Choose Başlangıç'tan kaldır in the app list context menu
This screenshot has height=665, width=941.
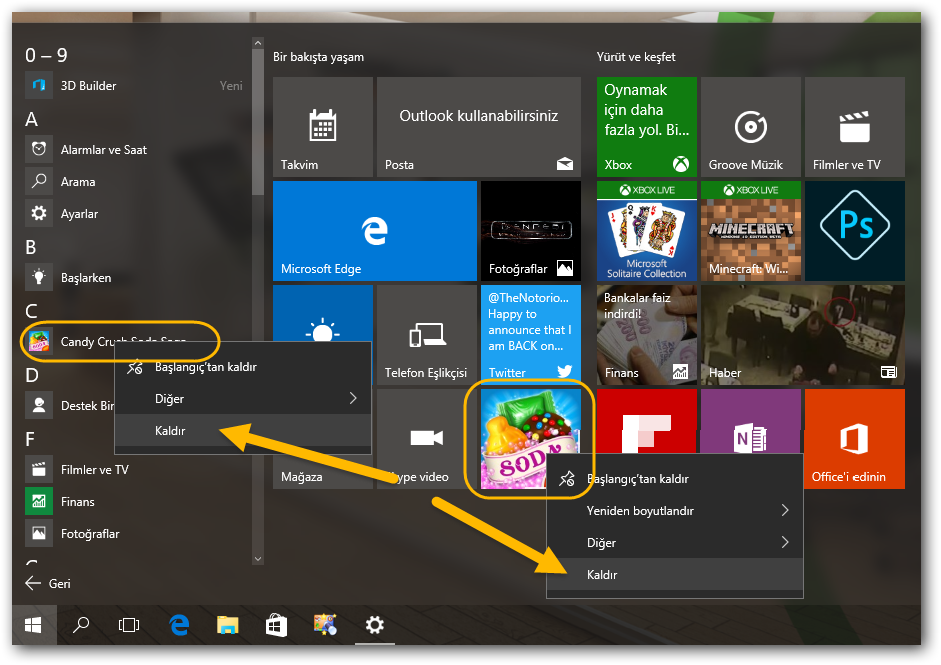point(243,367)
